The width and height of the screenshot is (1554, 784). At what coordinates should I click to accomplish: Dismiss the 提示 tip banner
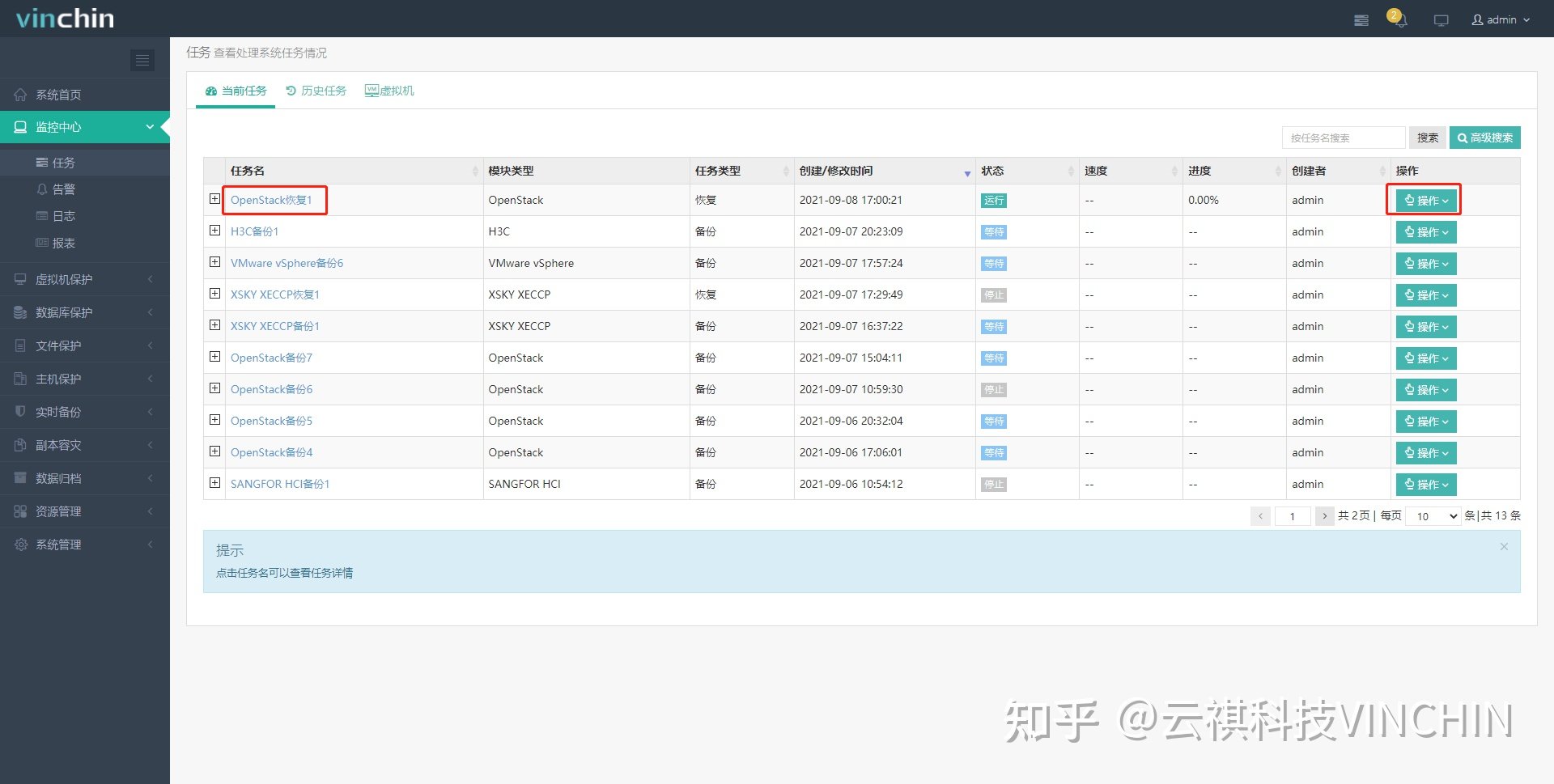(1504, 546)
